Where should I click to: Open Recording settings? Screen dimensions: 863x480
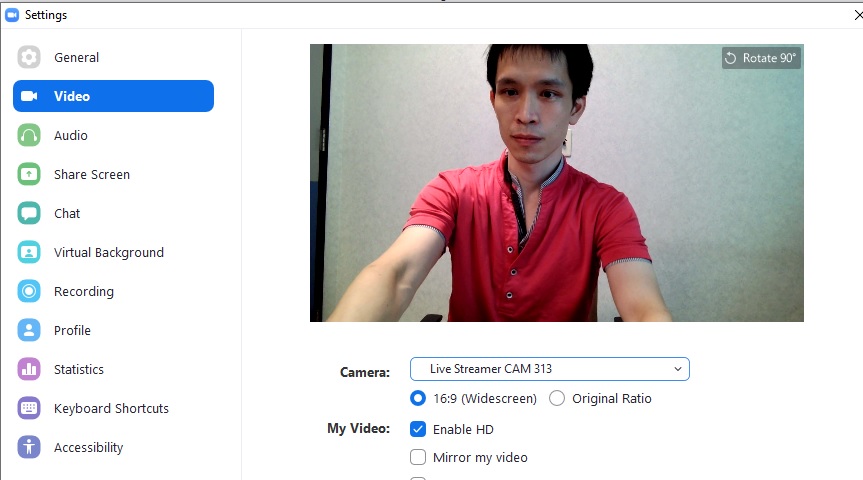pyautogui.click(x=113, y=291)
